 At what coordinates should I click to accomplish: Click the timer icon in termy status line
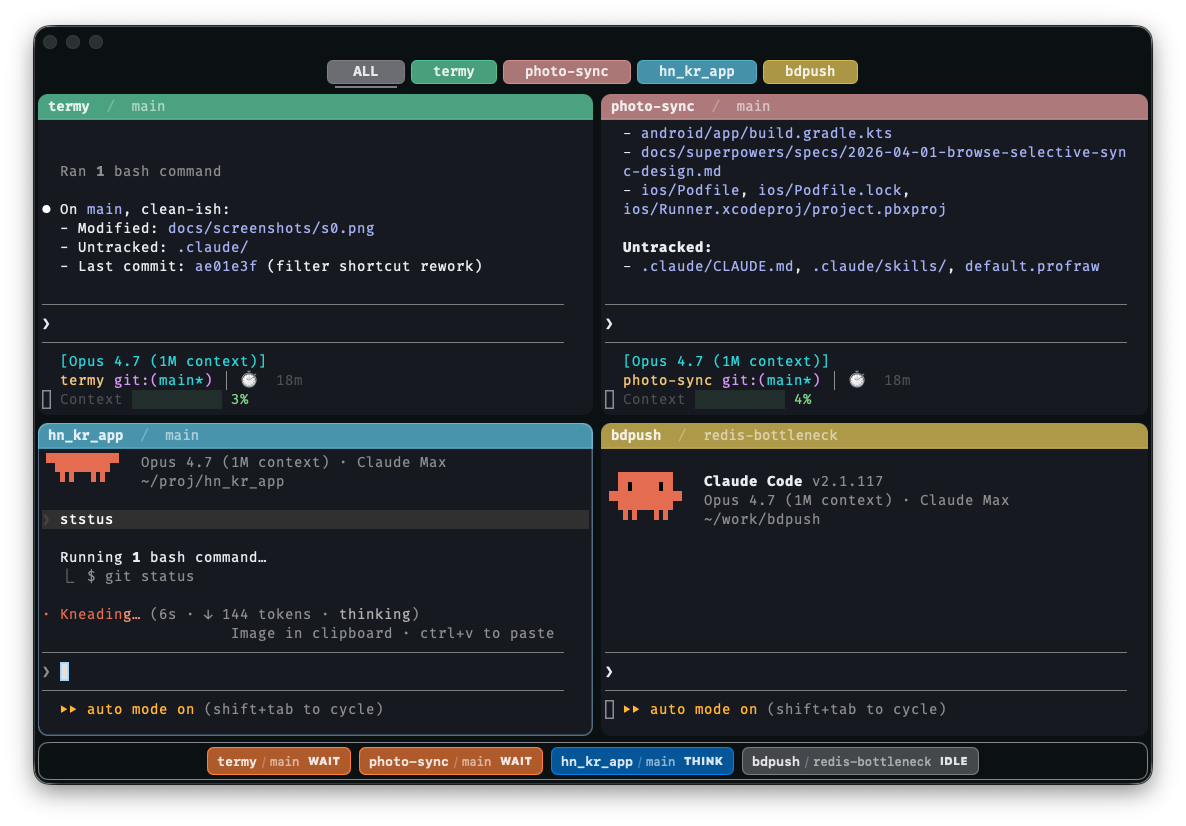click(x=249, y=380)
